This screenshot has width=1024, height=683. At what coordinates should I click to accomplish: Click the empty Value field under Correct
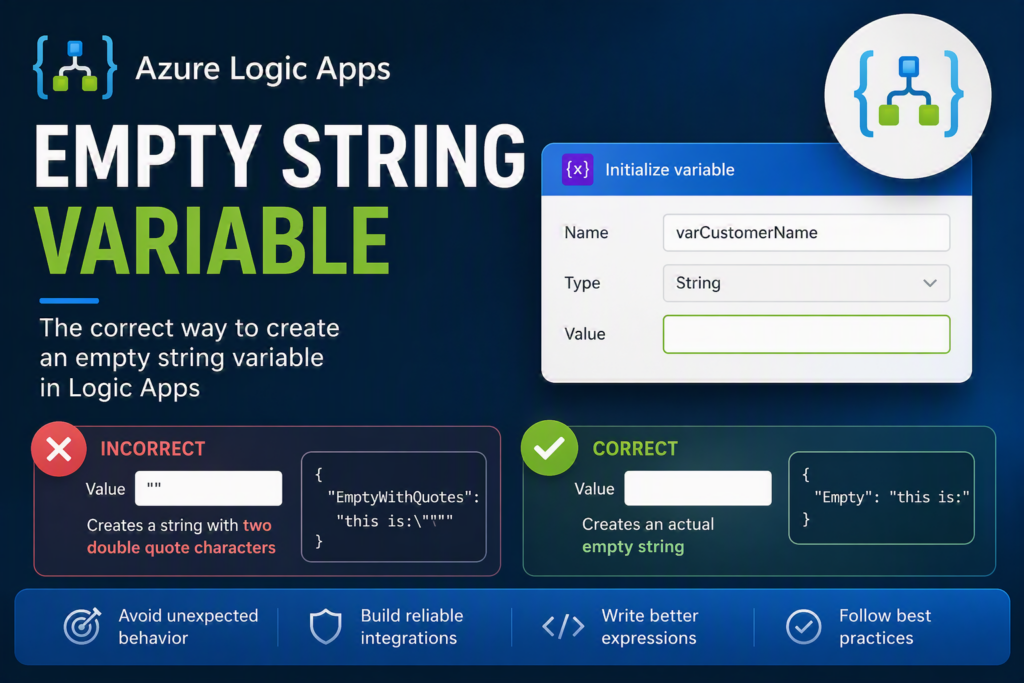pyautogui.click(x=697, y=488)
